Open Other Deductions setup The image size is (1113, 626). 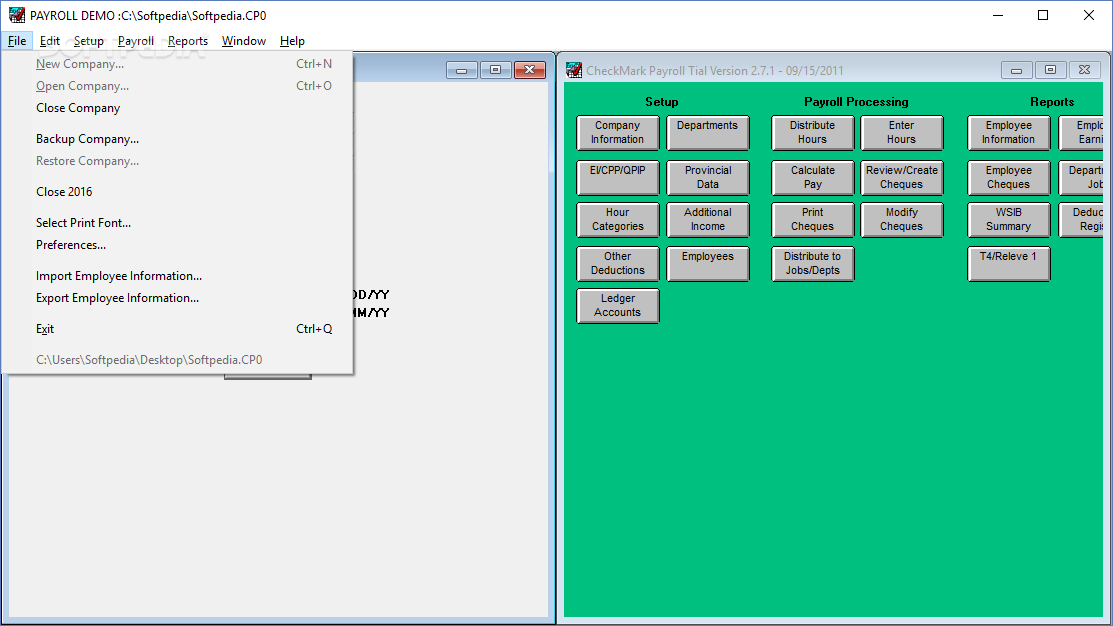click(618, 263)
